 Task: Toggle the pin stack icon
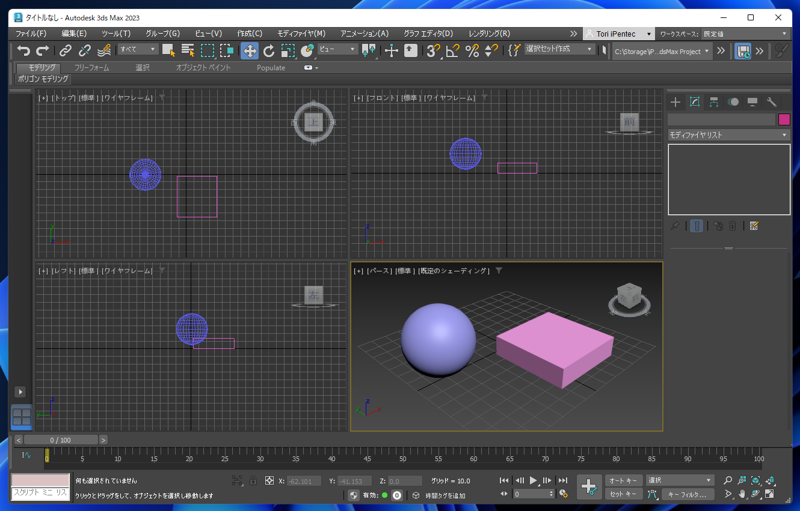[x=675, y=226]
